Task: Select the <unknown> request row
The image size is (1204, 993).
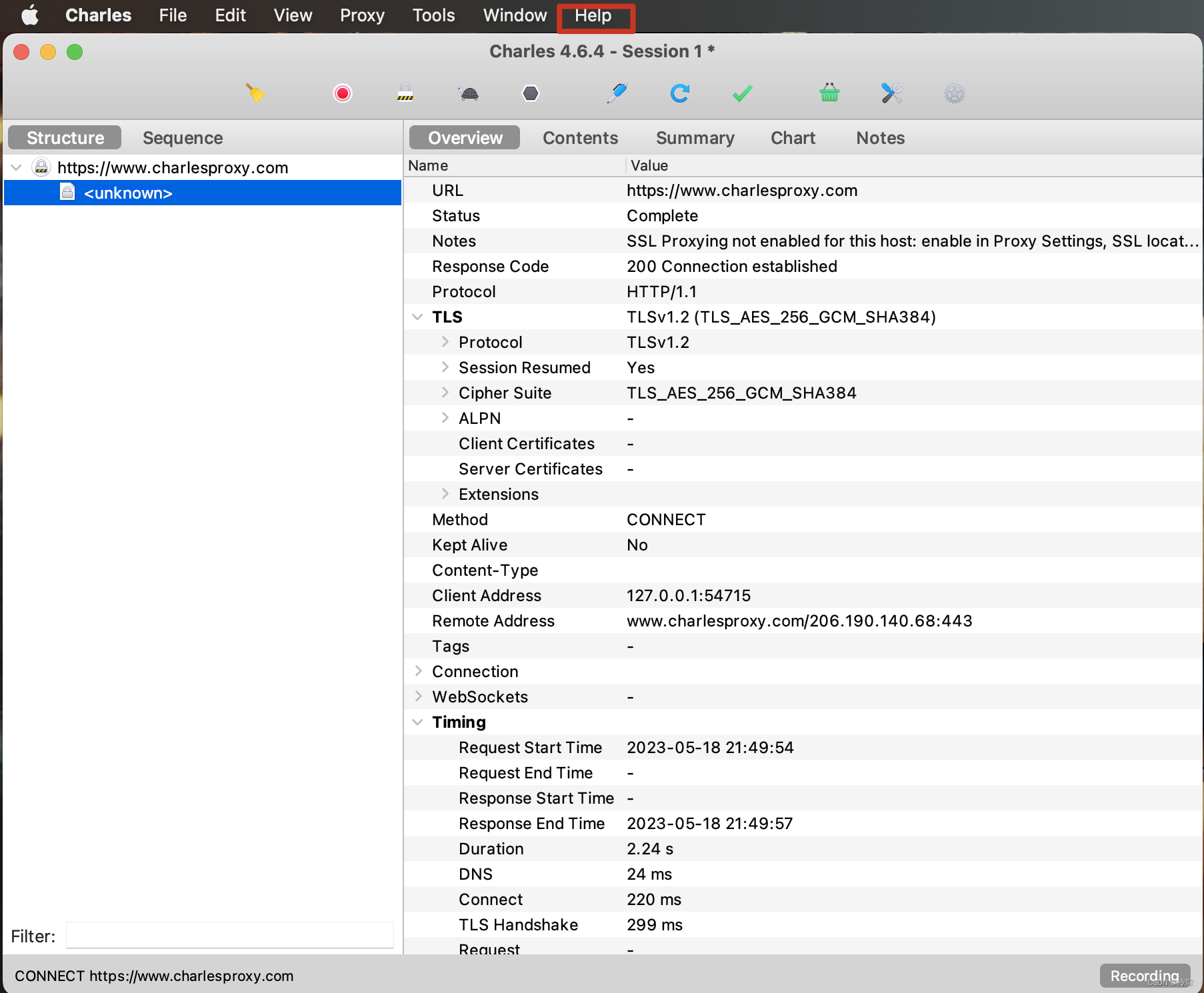Action: point(203,193)
